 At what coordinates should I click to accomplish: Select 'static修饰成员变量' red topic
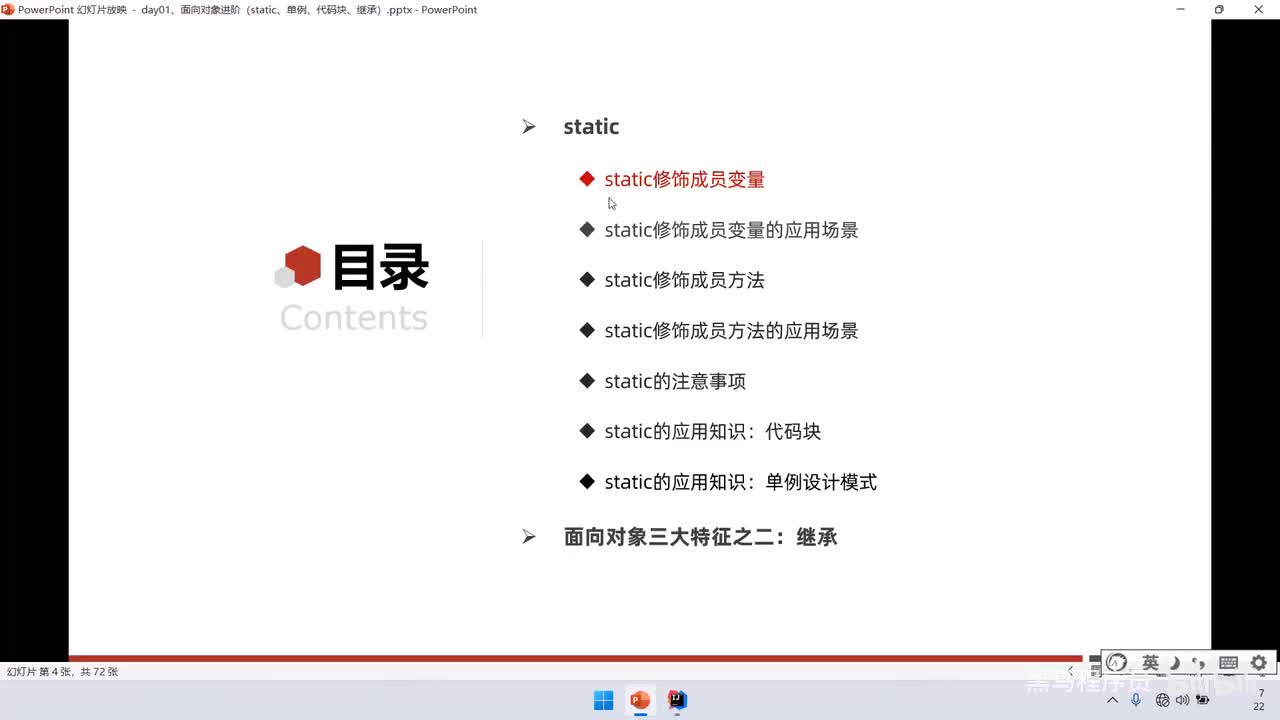[x=684, y=179]
